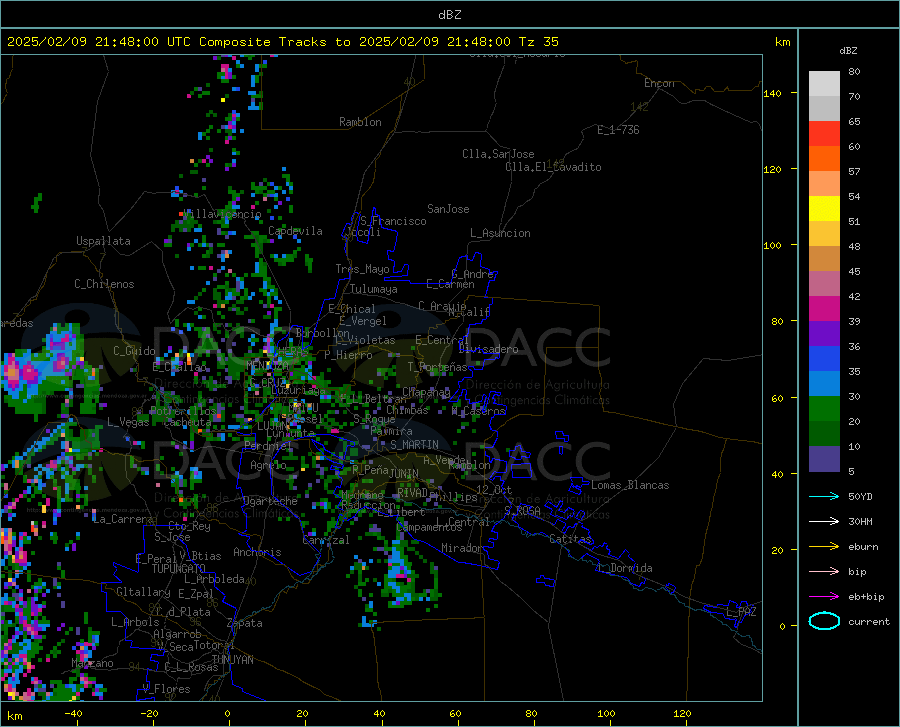900x727 pixels.
Task: Select the slate 5-10 dBZ swatch
Action: (824, 459)
